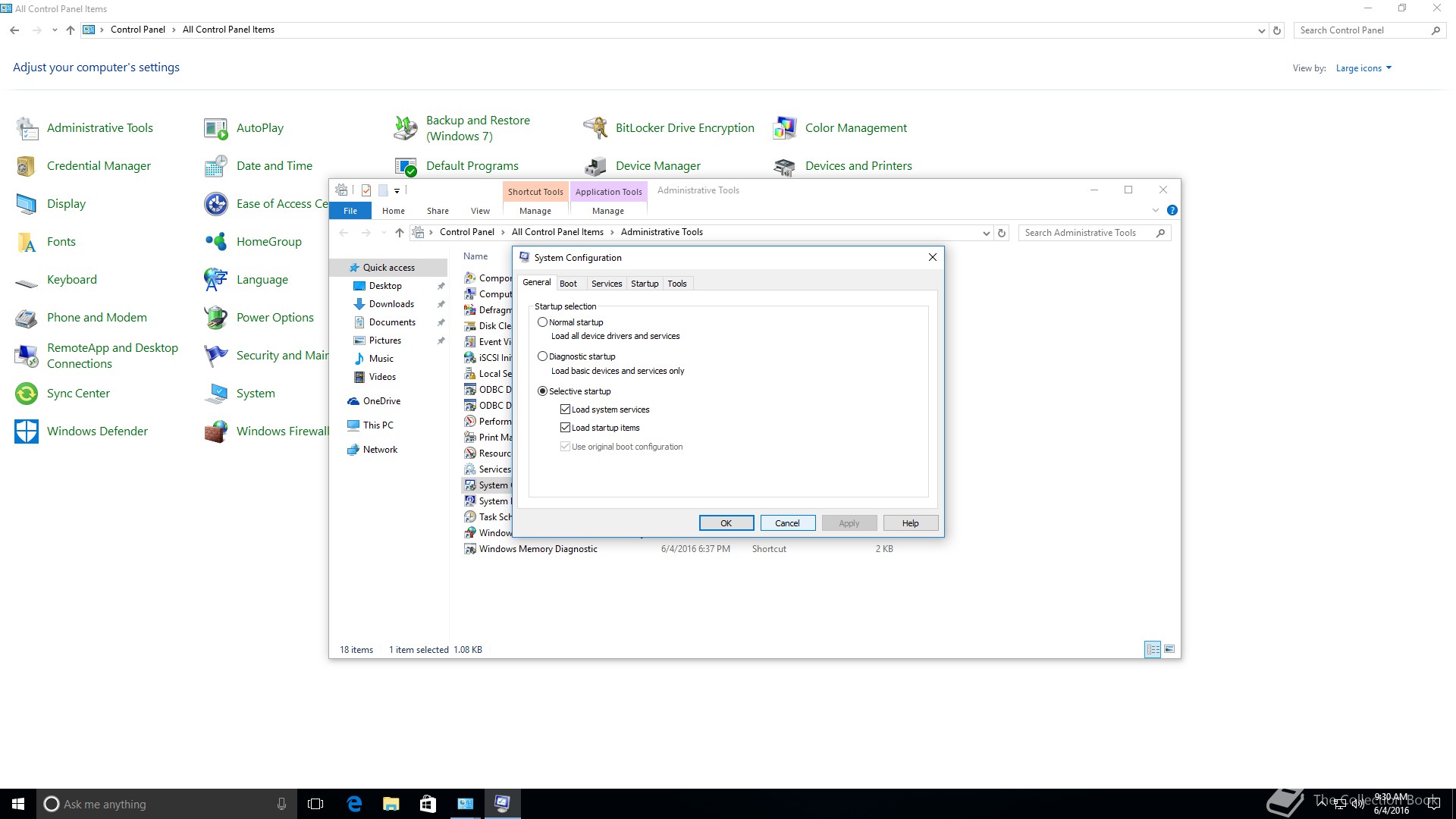The width and height of the screenshot is (1456, 819).
Task: Expand Control Panel address bar history dropdown
Action: (1261, 30)
